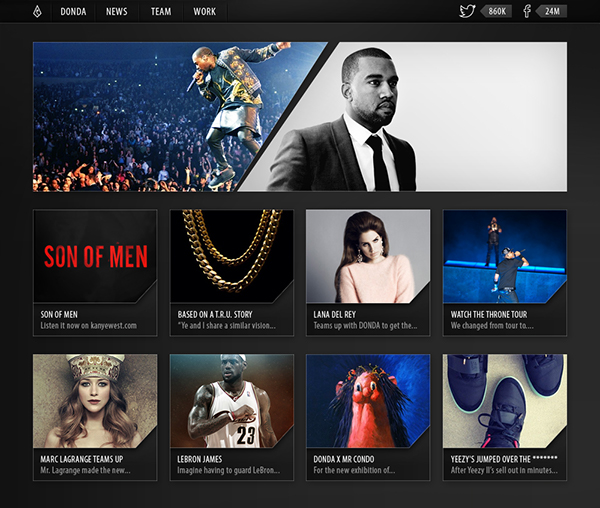This screenshot has height=508, width=600.
Task: Open the Twitter bird icon
Action: coord(467,11)
